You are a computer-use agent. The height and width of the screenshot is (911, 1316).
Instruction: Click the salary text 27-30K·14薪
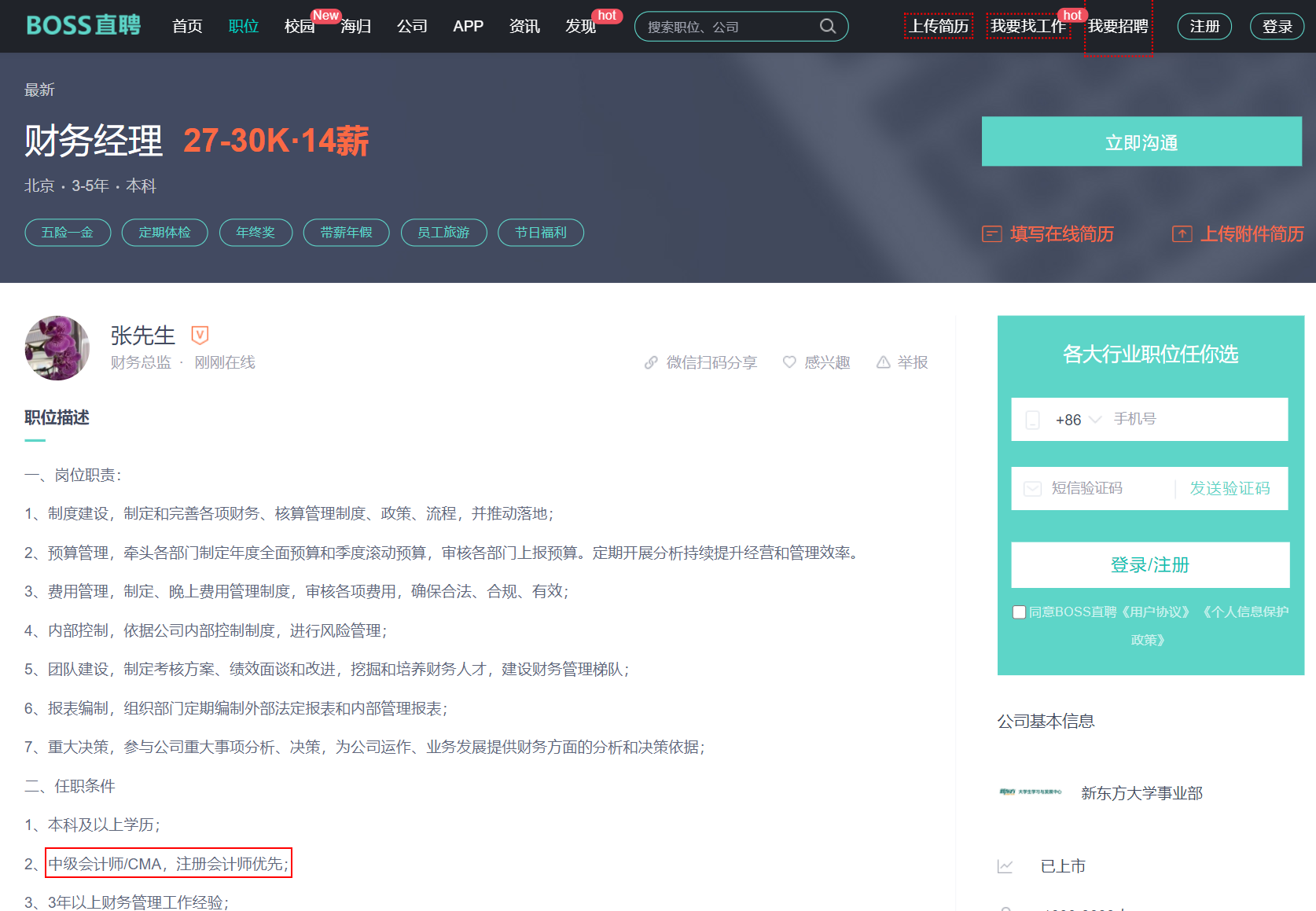pos(276,141)
